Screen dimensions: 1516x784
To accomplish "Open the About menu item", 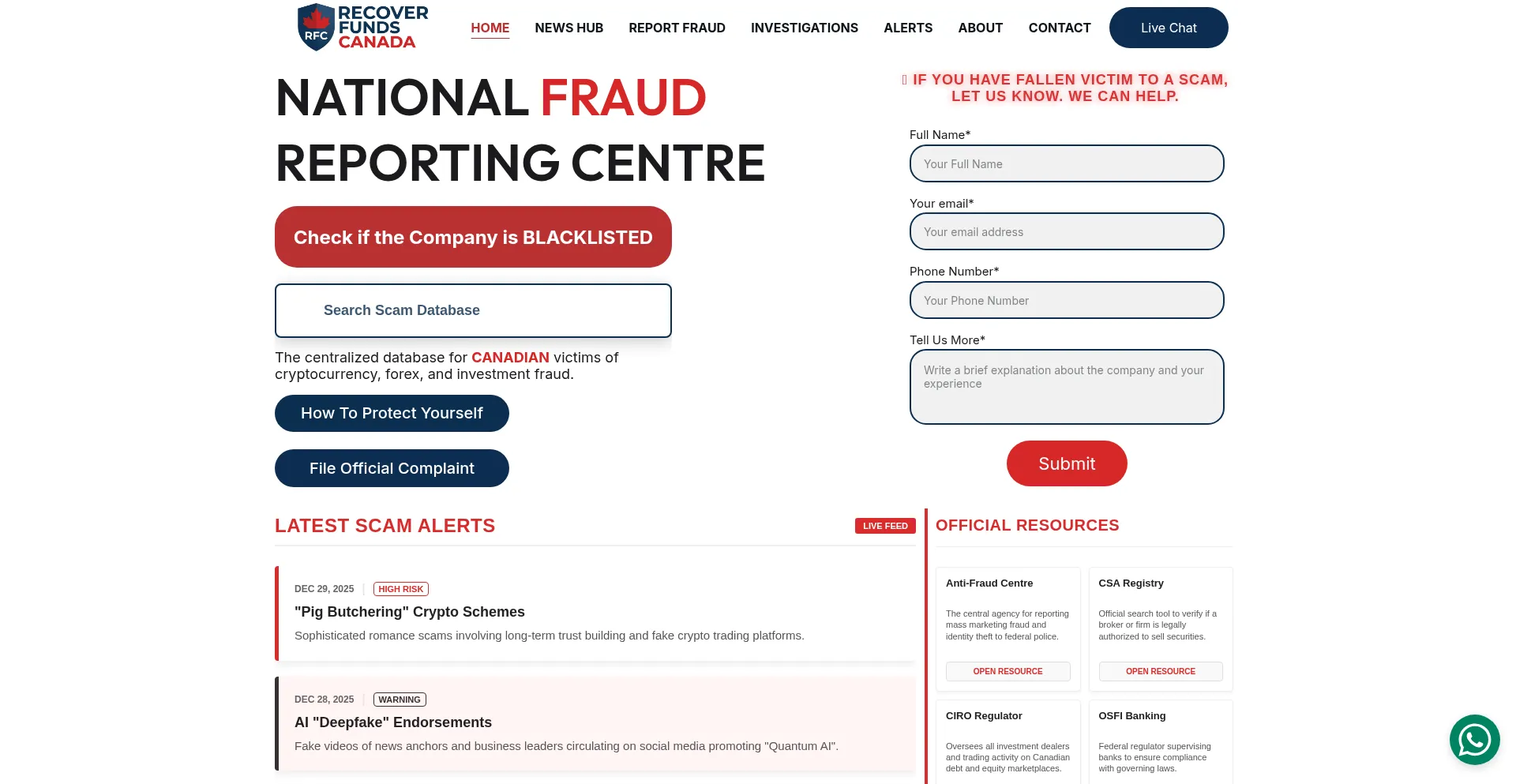I will (980, 28).
